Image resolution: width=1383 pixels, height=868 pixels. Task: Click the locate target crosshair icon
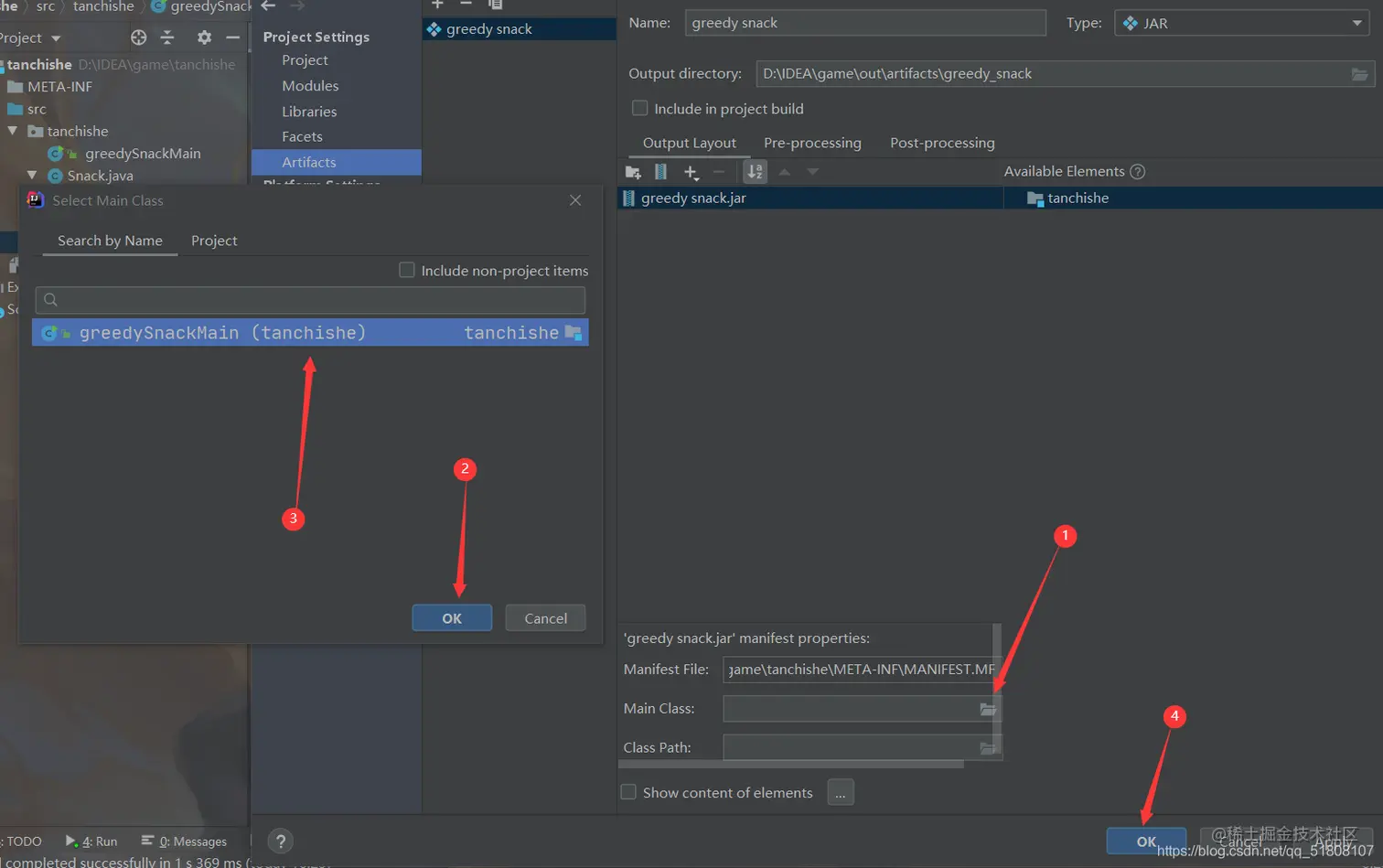coord(139,38)
